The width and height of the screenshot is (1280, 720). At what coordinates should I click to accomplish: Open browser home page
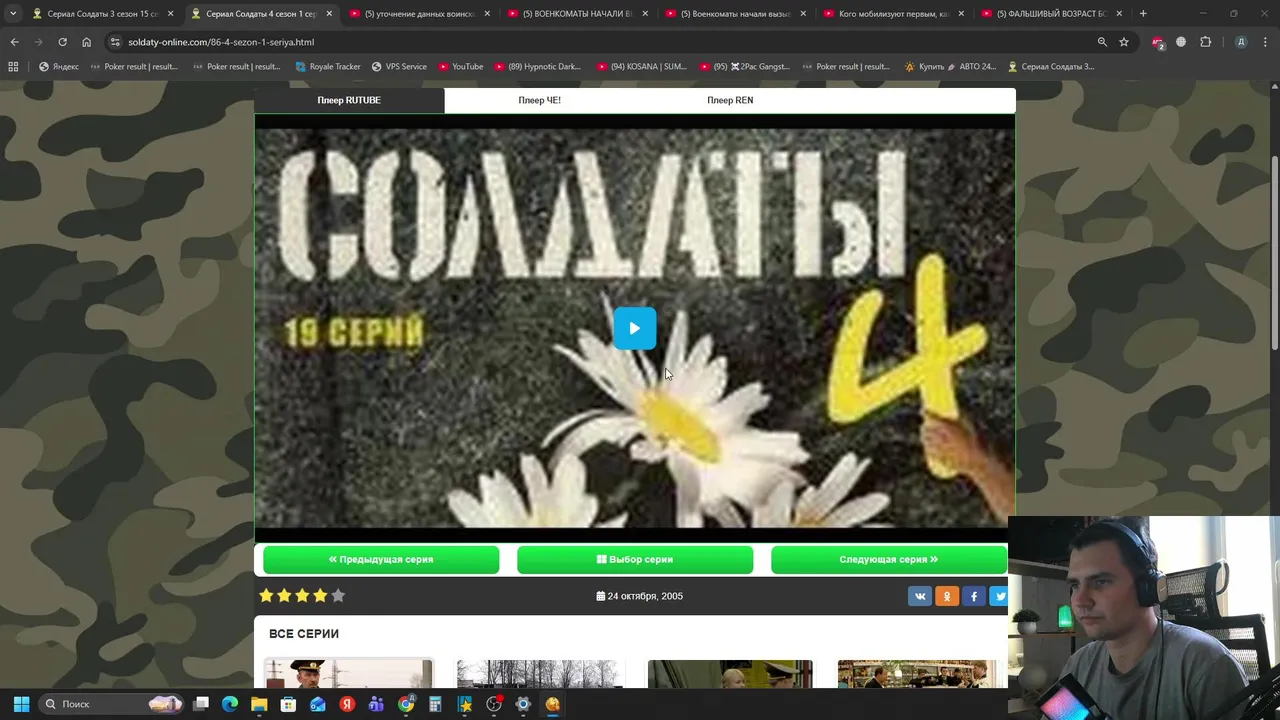point(86,42)
